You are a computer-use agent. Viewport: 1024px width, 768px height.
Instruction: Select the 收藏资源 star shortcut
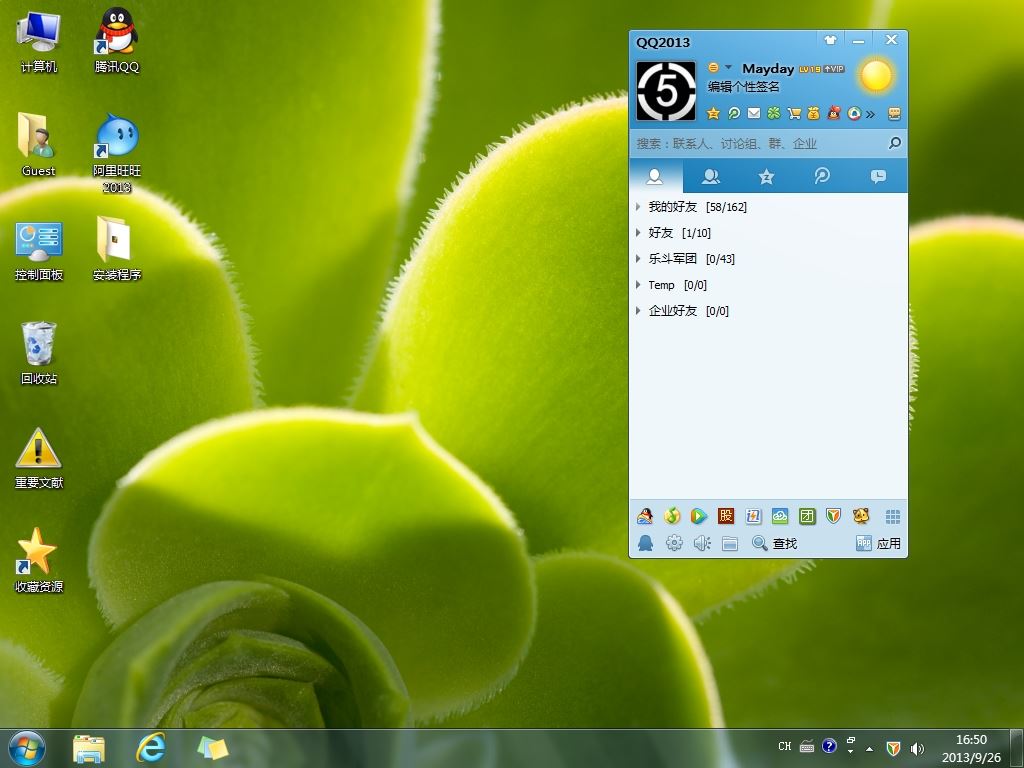coord(39,560)
